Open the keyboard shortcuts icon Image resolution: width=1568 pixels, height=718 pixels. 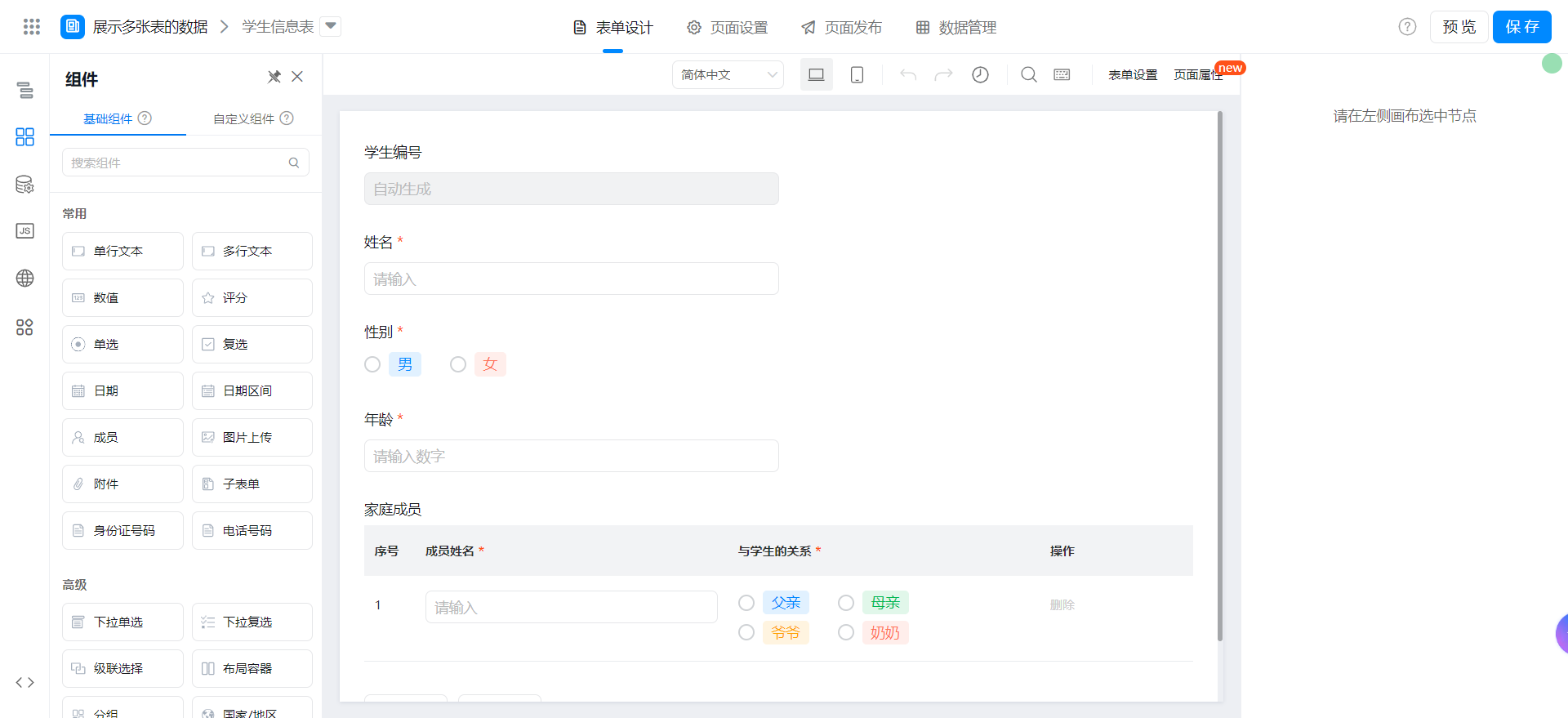pyautogui.click(x=1062, y=74)
